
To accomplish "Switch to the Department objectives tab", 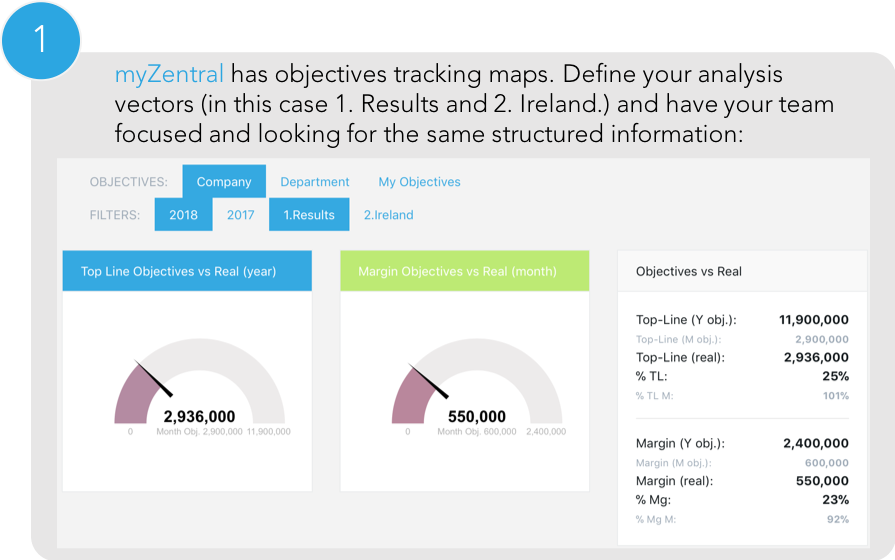I will coord(315,182).
